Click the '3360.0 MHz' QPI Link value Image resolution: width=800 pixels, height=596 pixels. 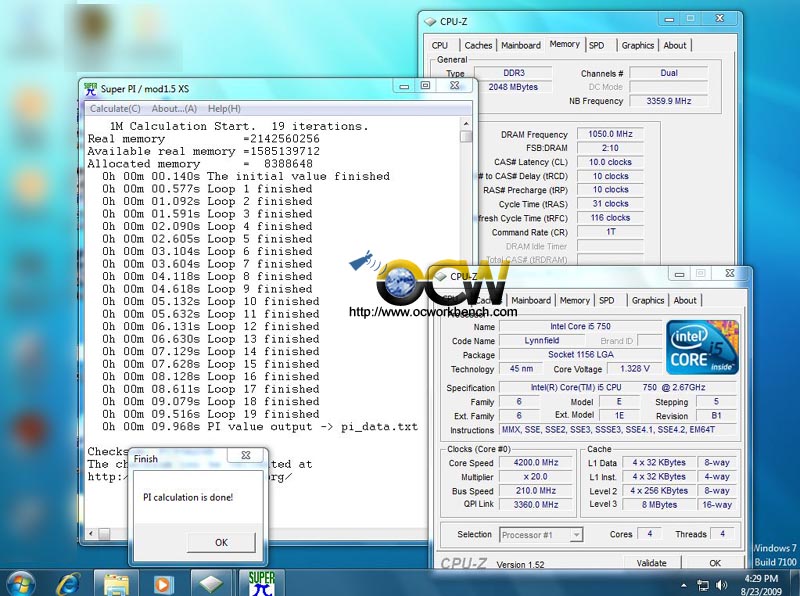click(536, 505)
